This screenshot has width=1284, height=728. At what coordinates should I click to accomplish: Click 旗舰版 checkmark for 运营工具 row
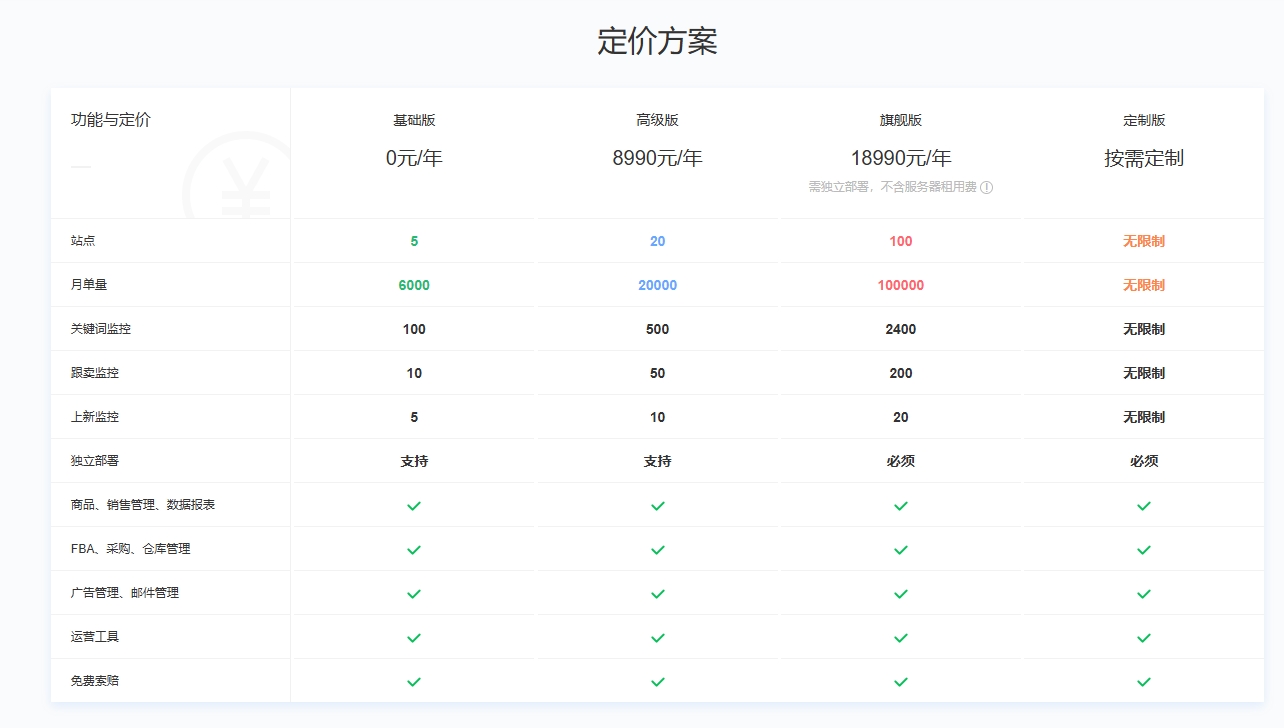(x=901, y=638)
